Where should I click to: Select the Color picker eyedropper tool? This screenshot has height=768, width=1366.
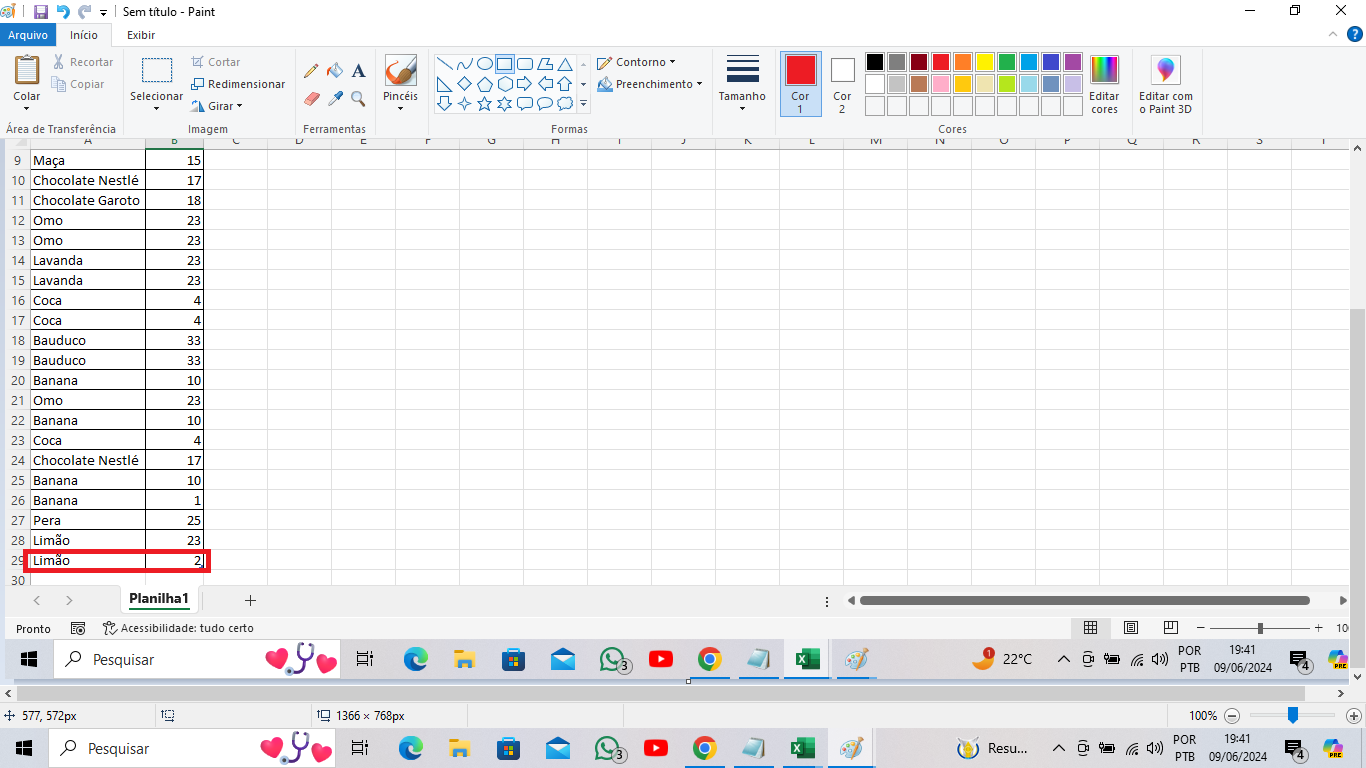[335, 98]
